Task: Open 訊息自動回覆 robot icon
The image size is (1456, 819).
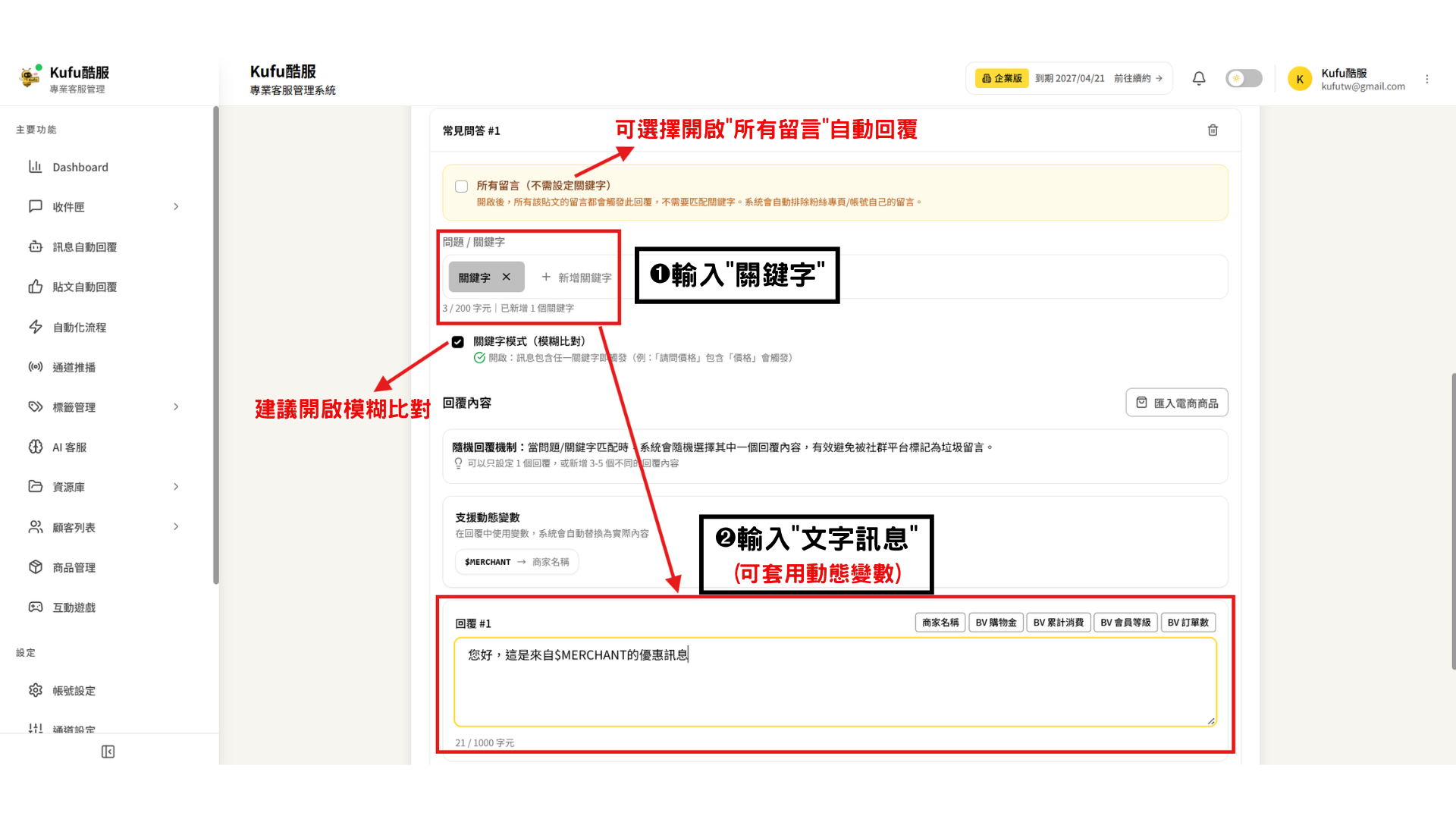Action: (35, 246)
